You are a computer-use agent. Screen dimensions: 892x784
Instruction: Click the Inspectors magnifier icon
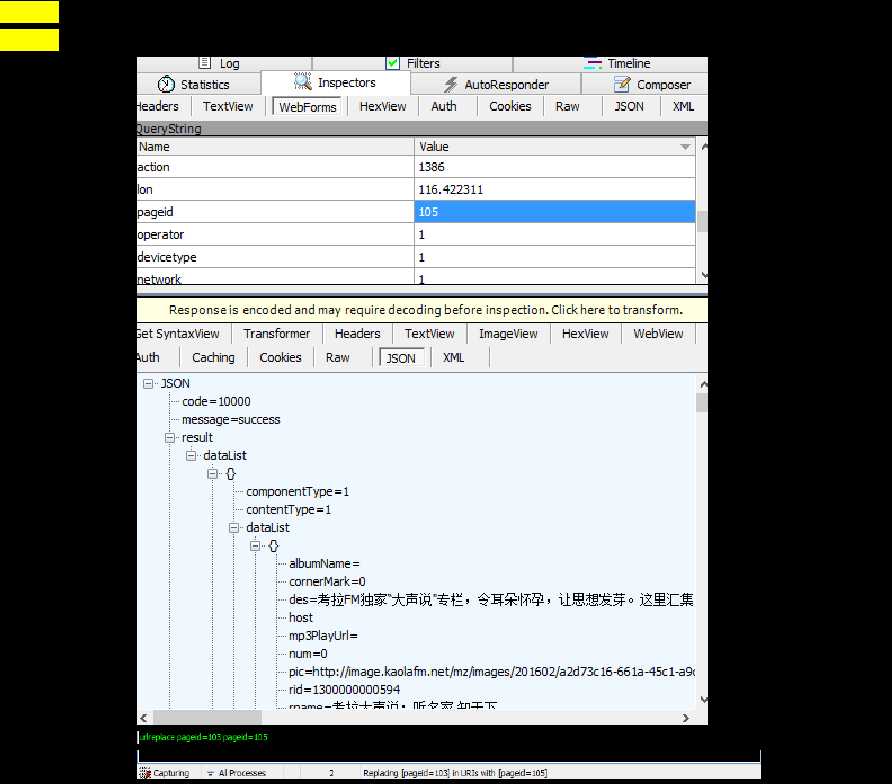tap(303, 81)
